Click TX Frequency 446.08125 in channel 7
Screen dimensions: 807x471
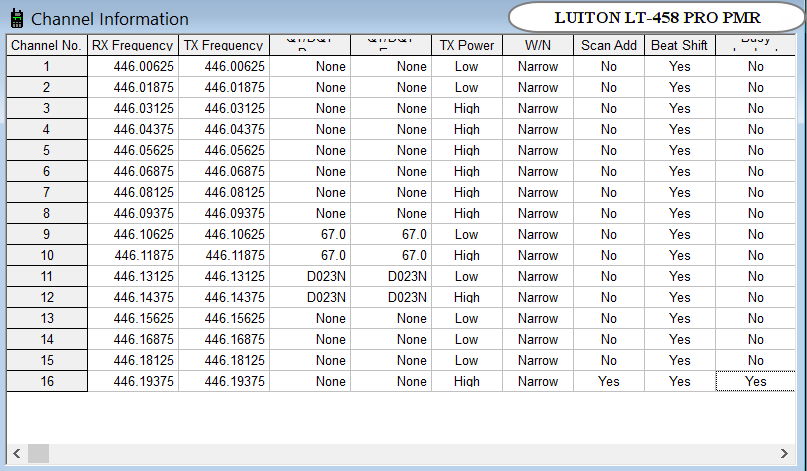point(224,193)
